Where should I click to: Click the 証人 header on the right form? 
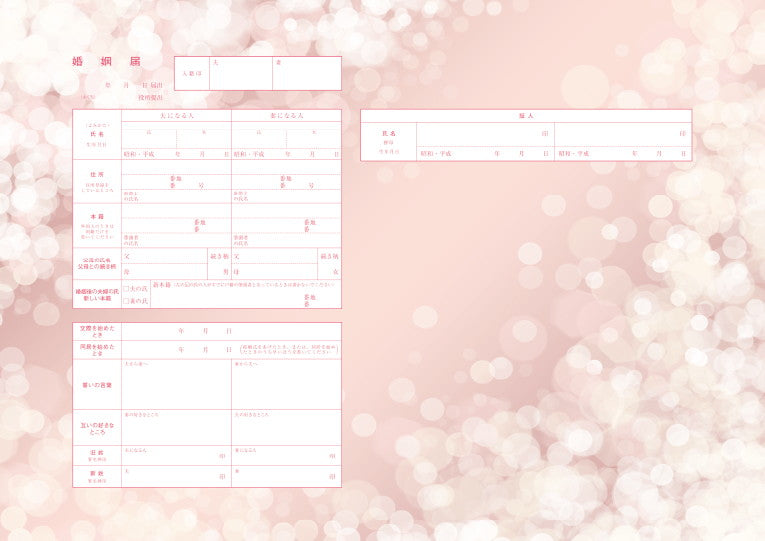click(x=526, y=116)
